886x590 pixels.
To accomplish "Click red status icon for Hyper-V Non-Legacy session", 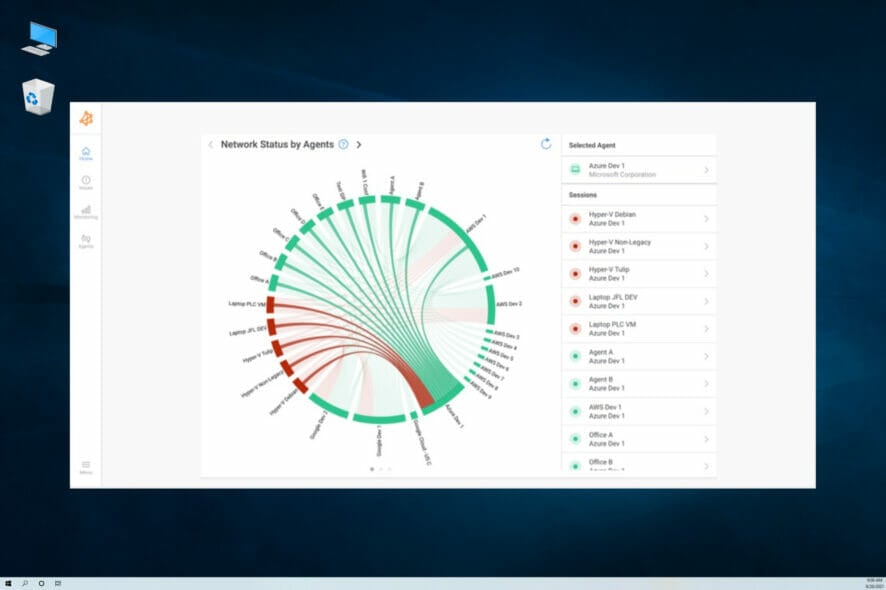I will (x=575, y=246).
